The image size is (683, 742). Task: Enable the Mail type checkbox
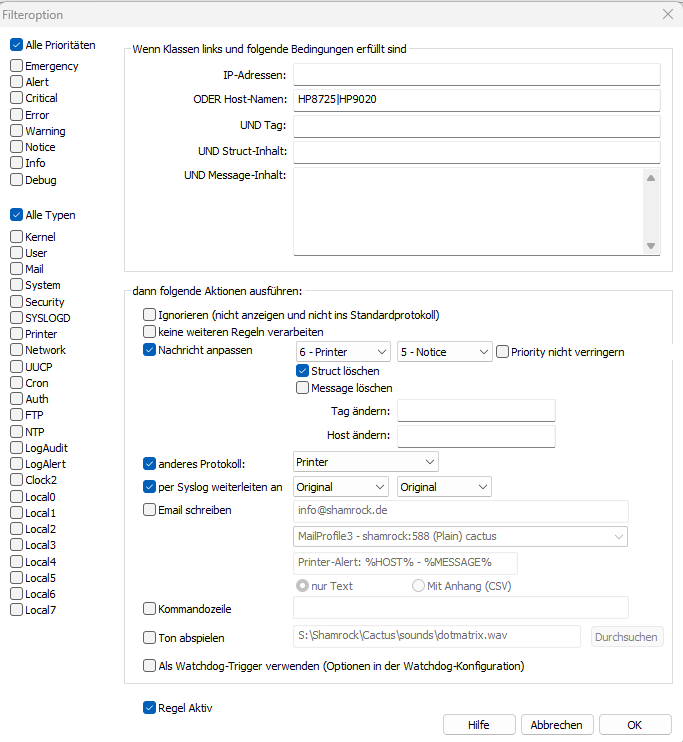click(17, 269)
